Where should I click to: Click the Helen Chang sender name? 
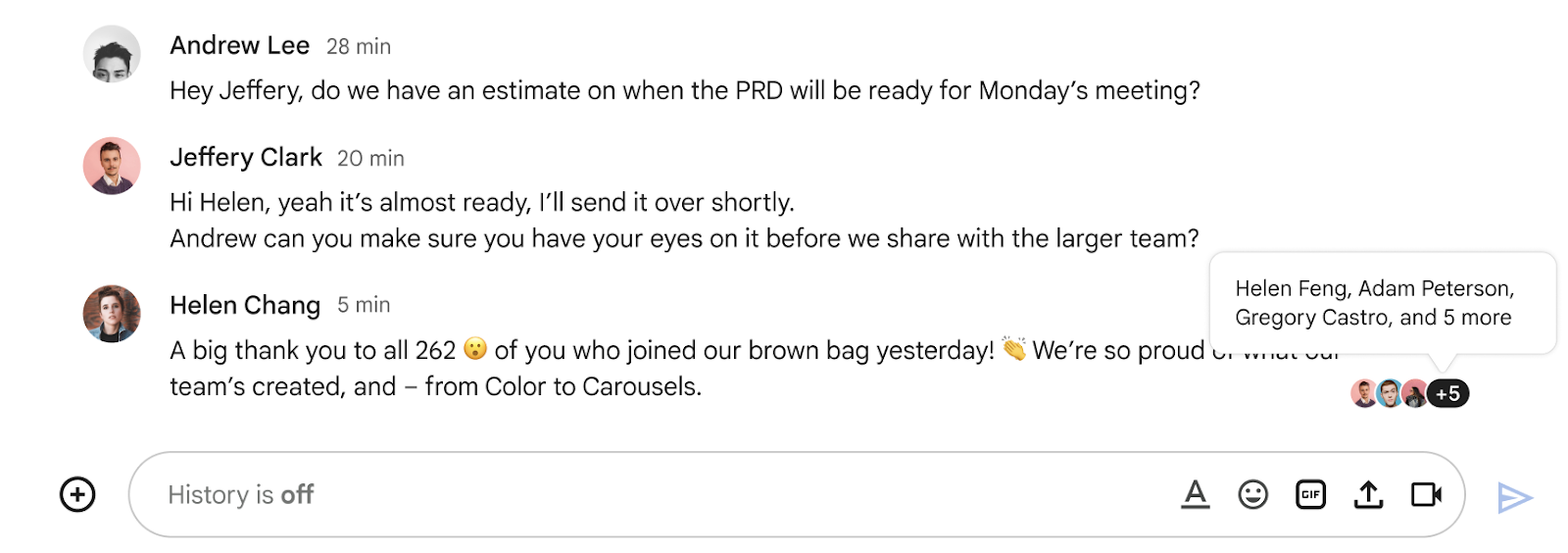245,306
